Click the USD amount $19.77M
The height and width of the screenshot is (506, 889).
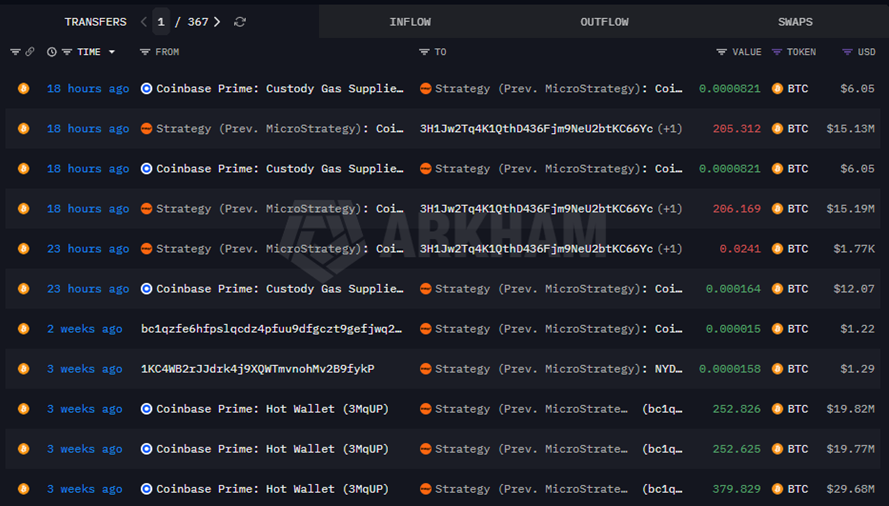click(x=850, y=449)
